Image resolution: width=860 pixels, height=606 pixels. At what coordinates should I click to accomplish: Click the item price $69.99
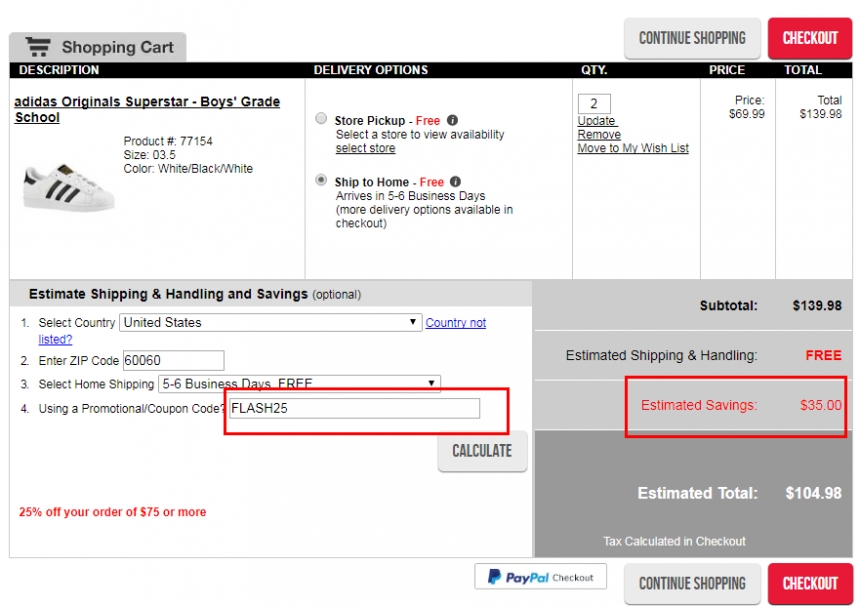click(746, 114)
